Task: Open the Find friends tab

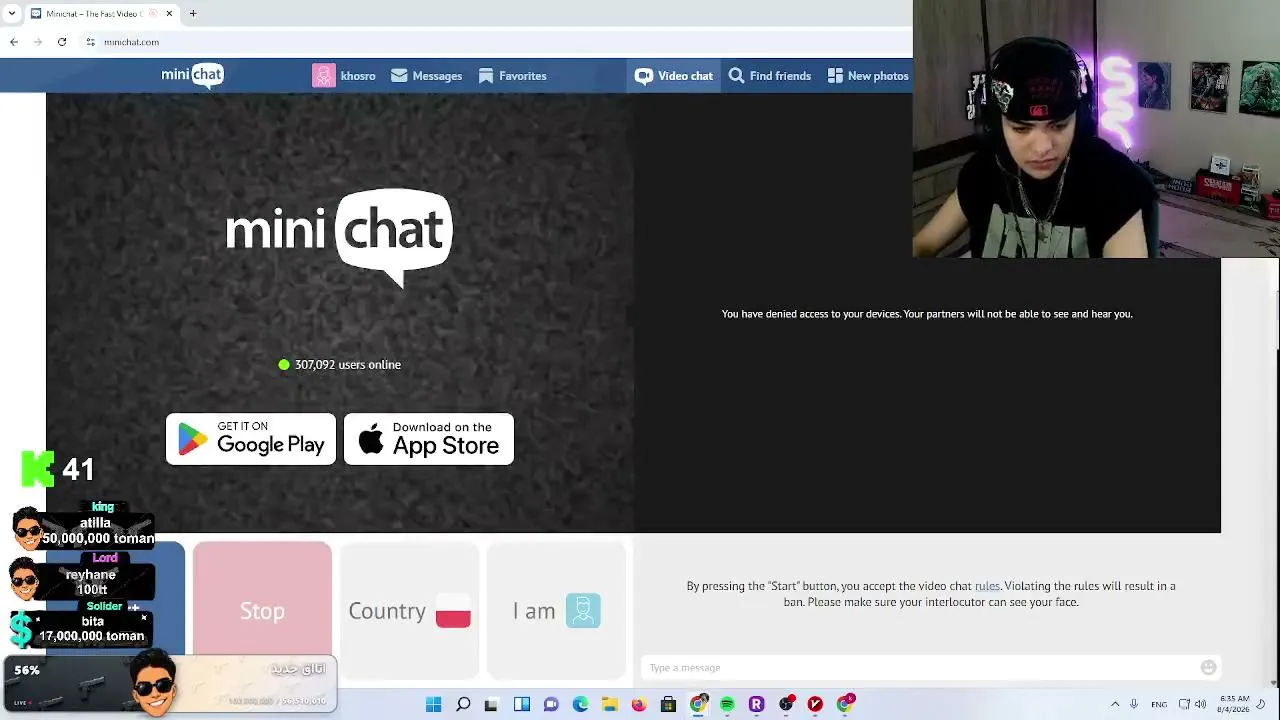Action: 769,76
